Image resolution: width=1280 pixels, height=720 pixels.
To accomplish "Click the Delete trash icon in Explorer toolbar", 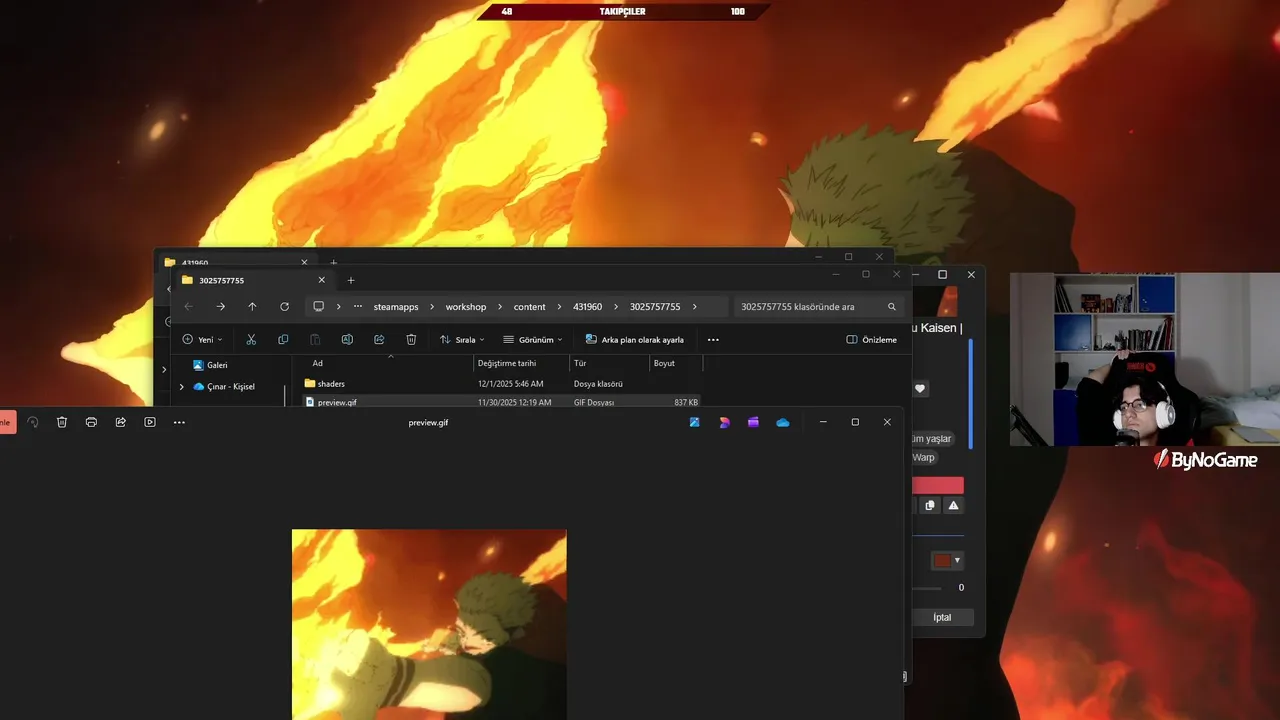I will (411, 340).
